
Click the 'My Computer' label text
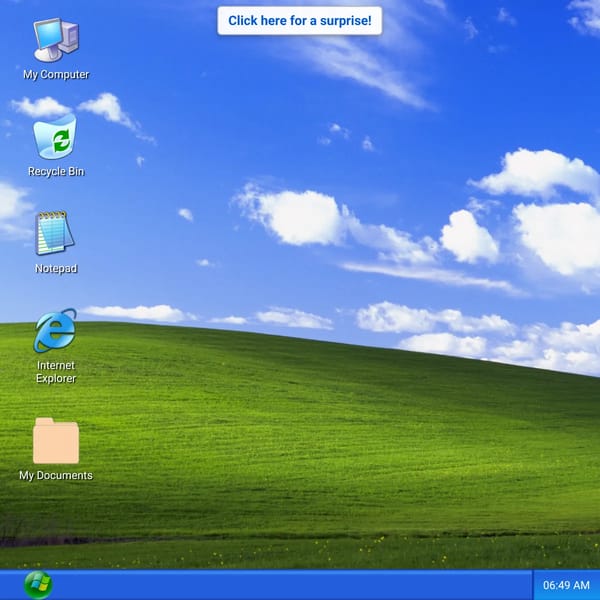click(x=56, y=74)
